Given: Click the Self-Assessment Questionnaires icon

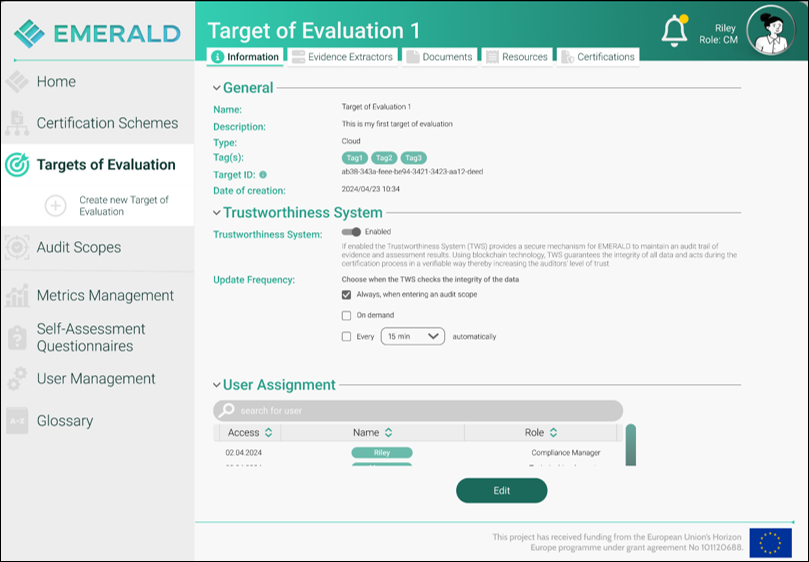Looking at the screenshot, I should click(x=17, y=338).
